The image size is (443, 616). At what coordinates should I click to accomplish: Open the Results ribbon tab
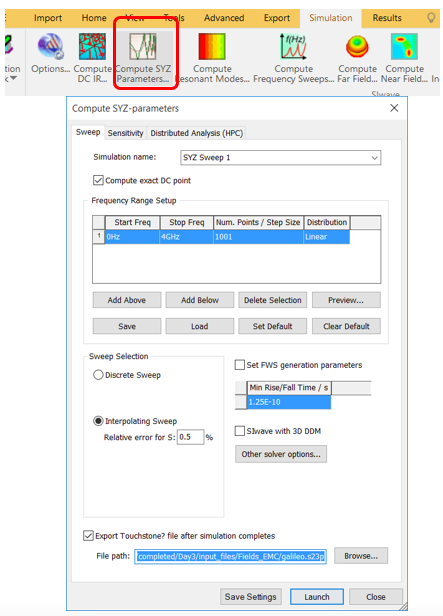[387, 18]
